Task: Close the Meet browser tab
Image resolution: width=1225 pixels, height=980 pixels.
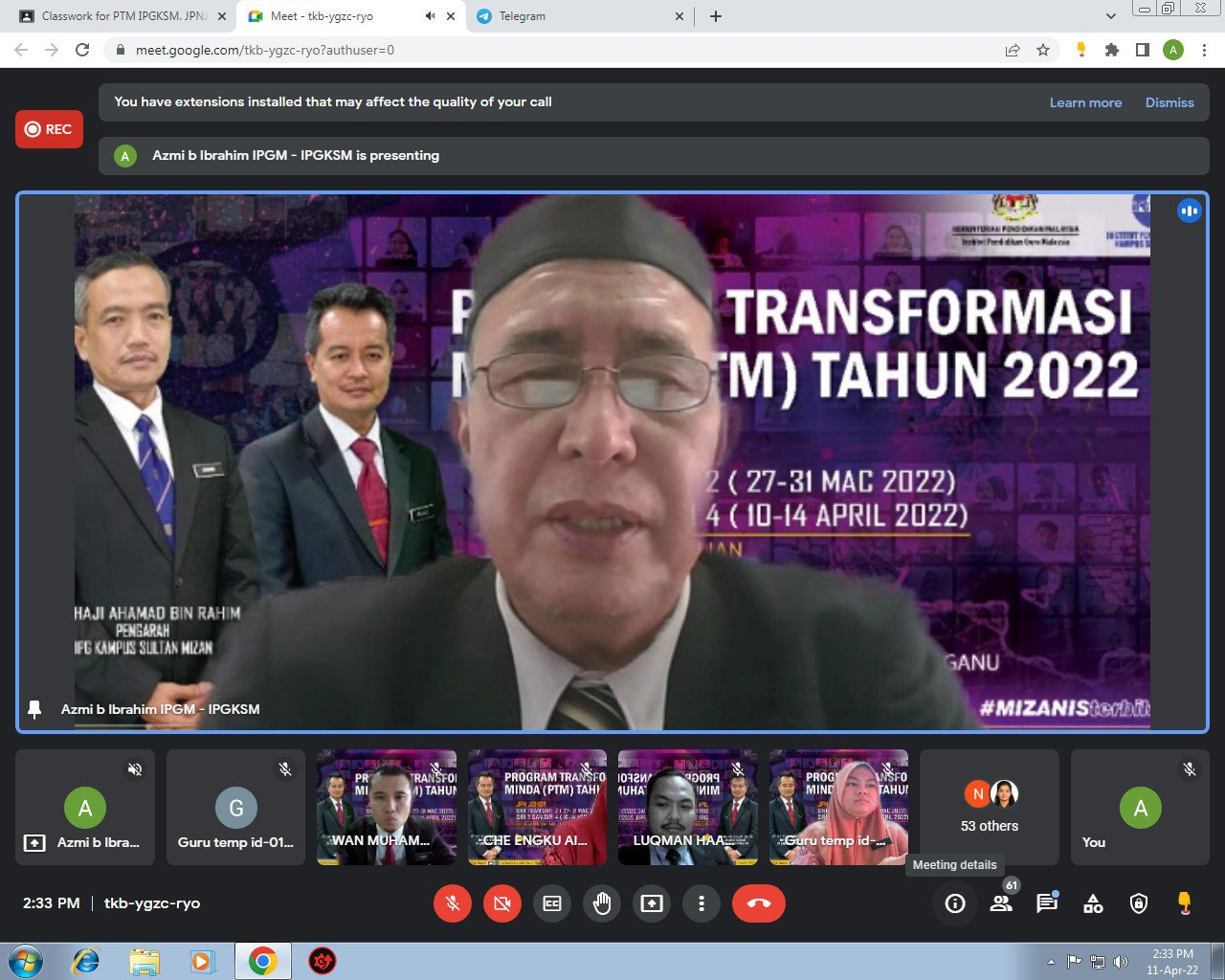Action: coord(451,16)
